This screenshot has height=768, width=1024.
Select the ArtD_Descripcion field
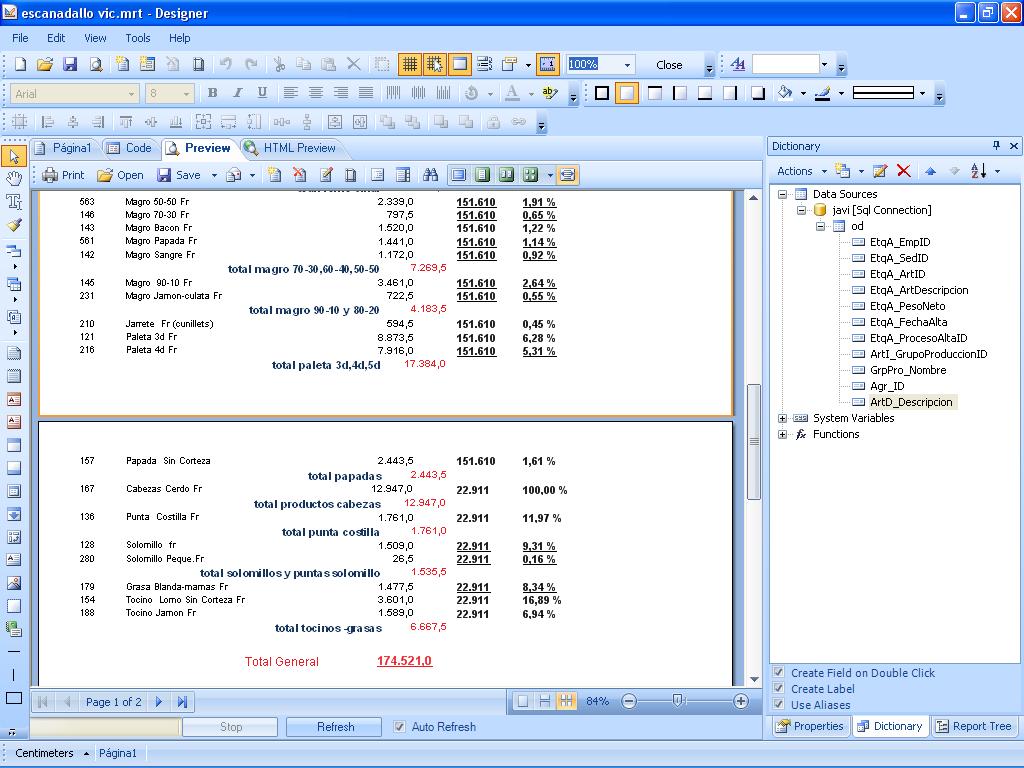pyautogui.click(x=911, y=402)
